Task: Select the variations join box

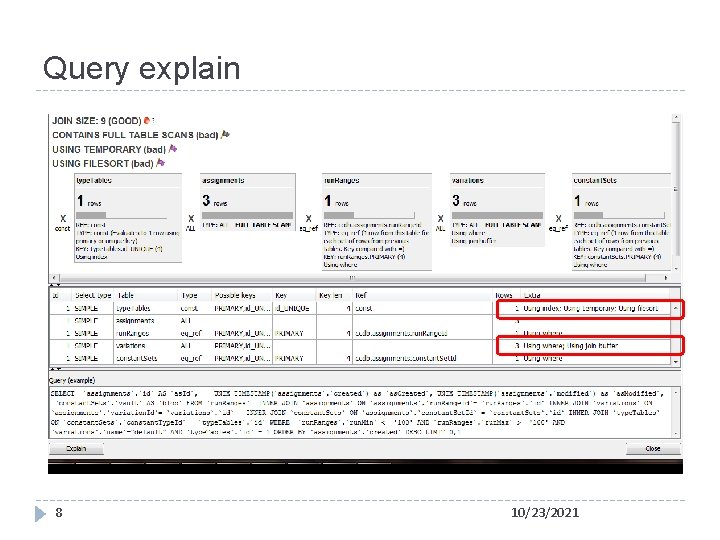Action: (497, 209)
